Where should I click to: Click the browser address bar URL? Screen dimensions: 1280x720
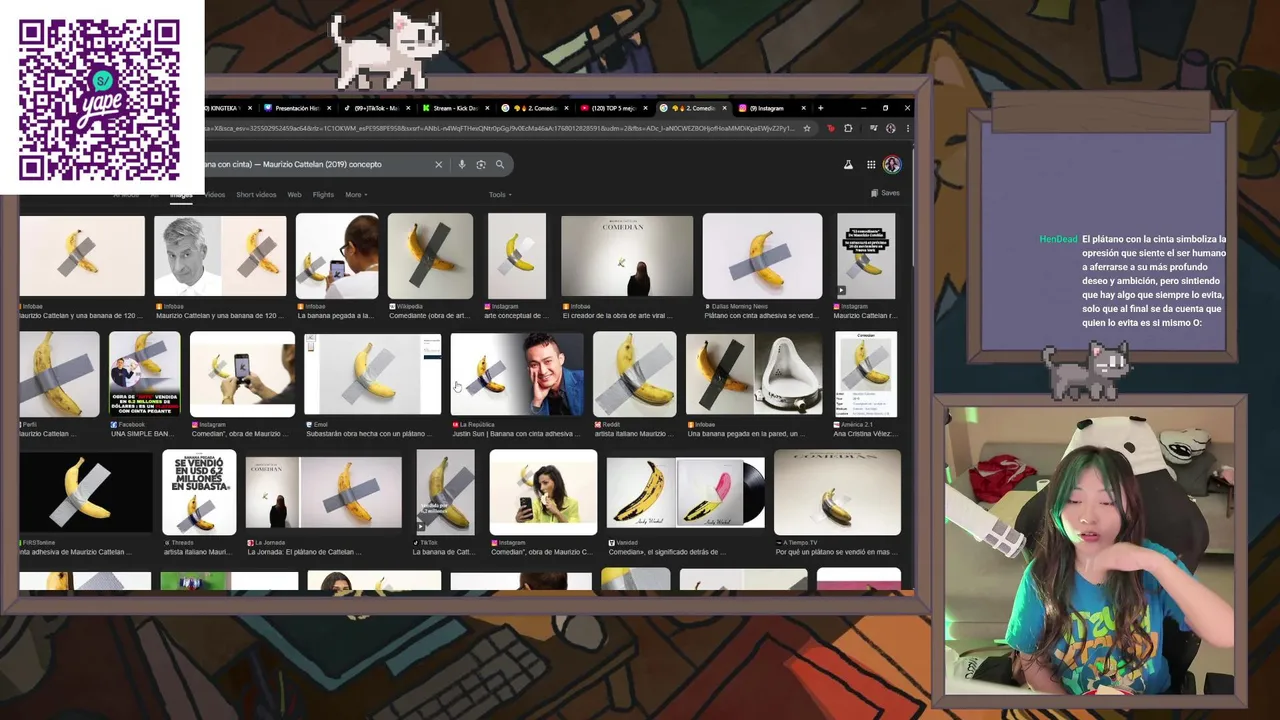pos(500,128)
